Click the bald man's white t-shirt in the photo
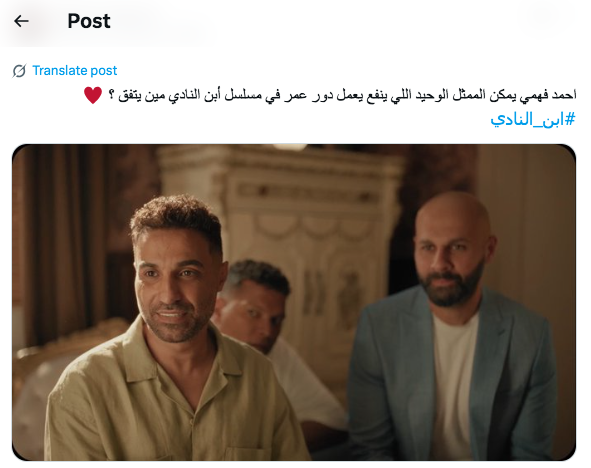The image size is (591, 468). click(454, 384)
